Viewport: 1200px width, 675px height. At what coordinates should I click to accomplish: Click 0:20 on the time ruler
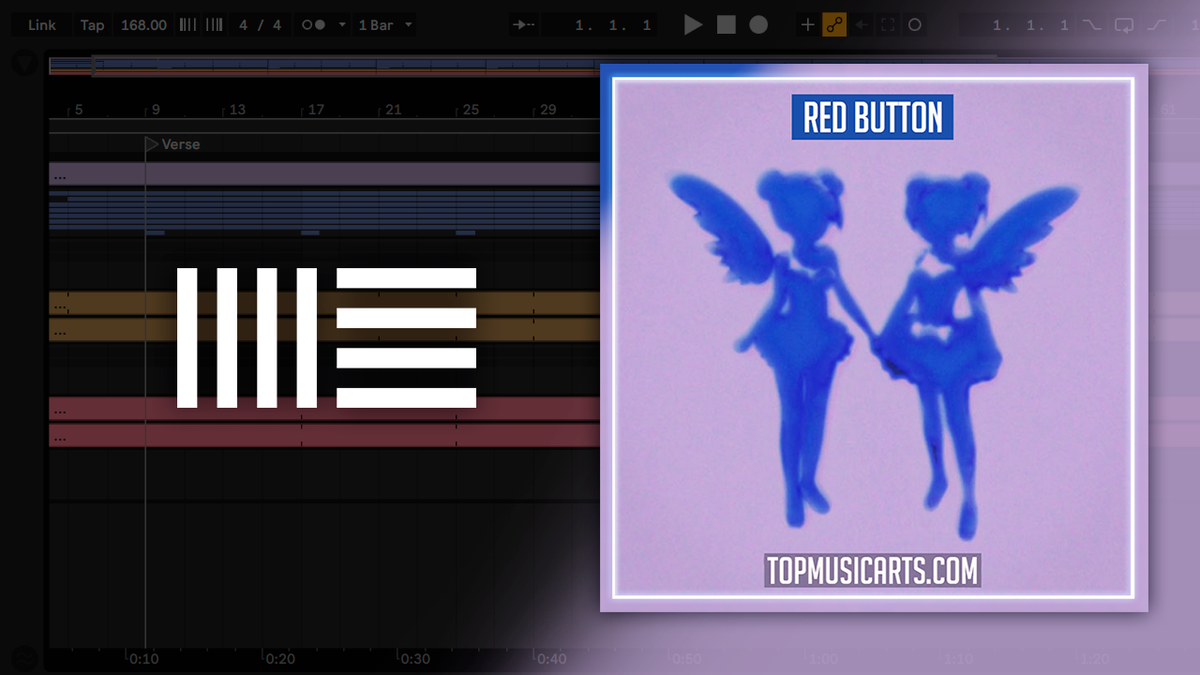pos(280,659)
